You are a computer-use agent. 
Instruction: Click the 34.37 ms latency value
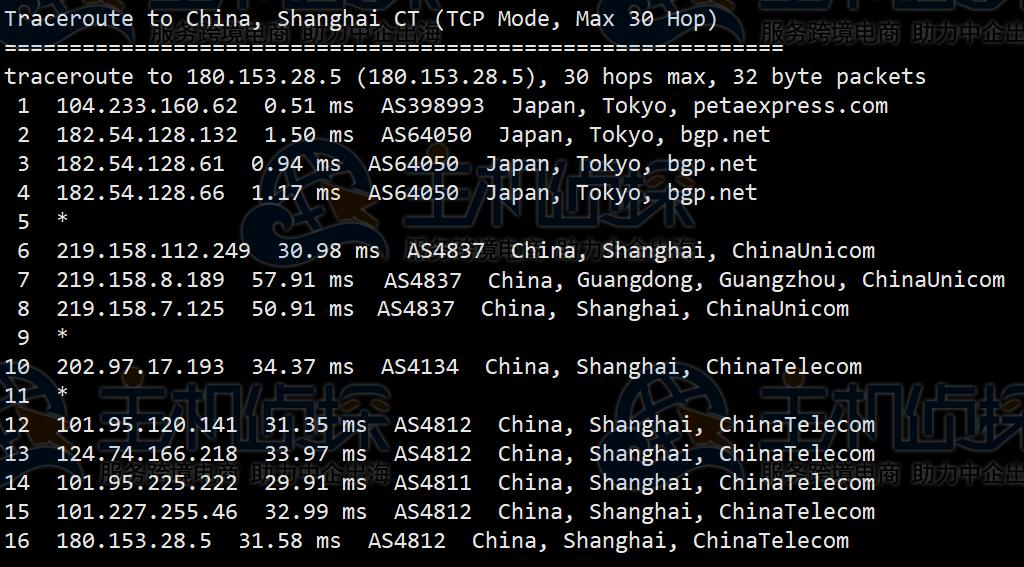[302, 366]
